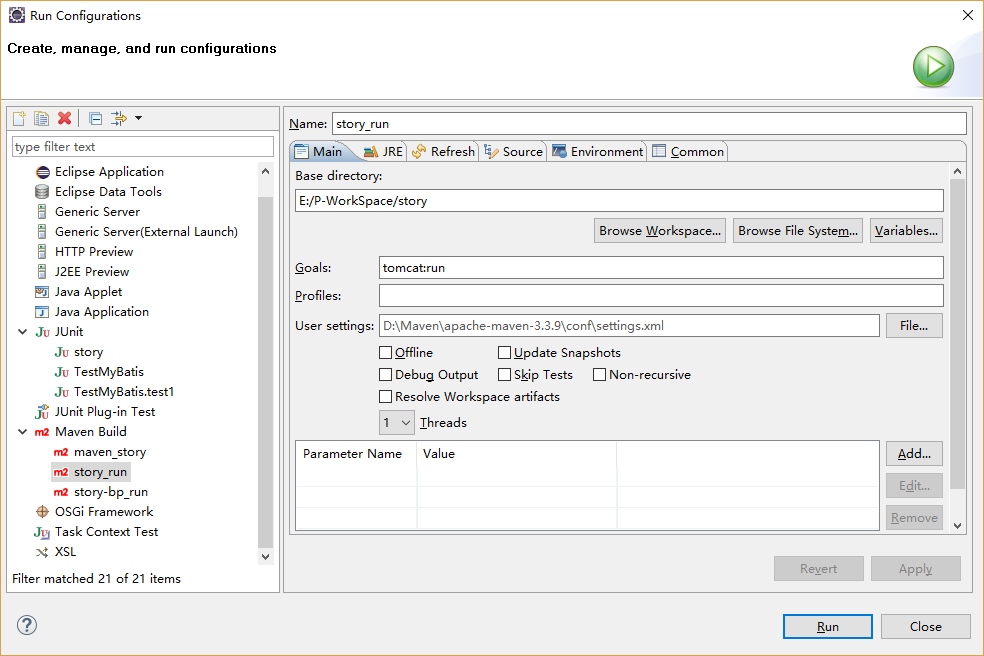This screenshot has height=656, width=984.
Task: Select the maven_story configuration
Action: [x=109, y=452]
